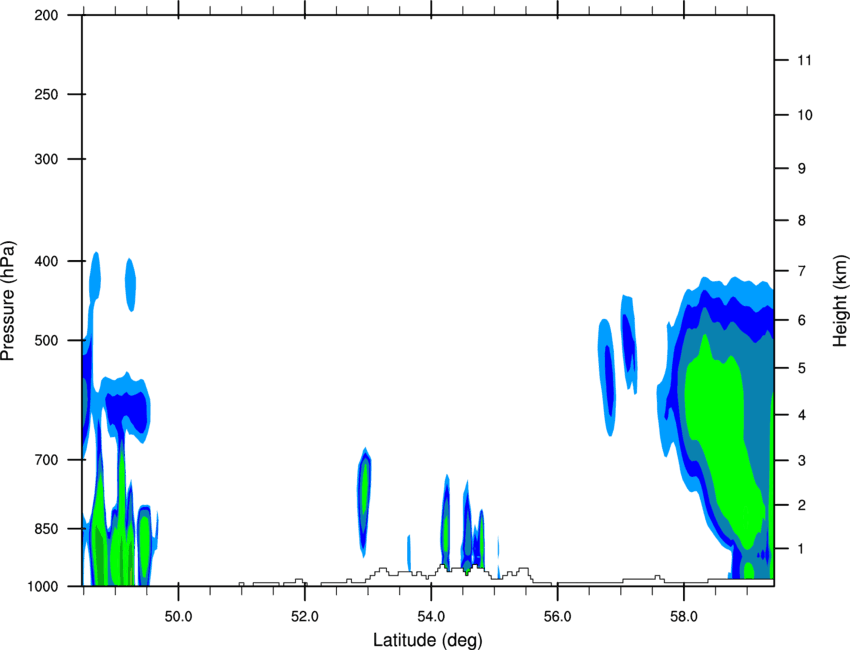Image resolution: width=850 pixels, height=650 pixels.
Task: Click the Latitude (deg) axis title
Action: [x=427, y=640]
